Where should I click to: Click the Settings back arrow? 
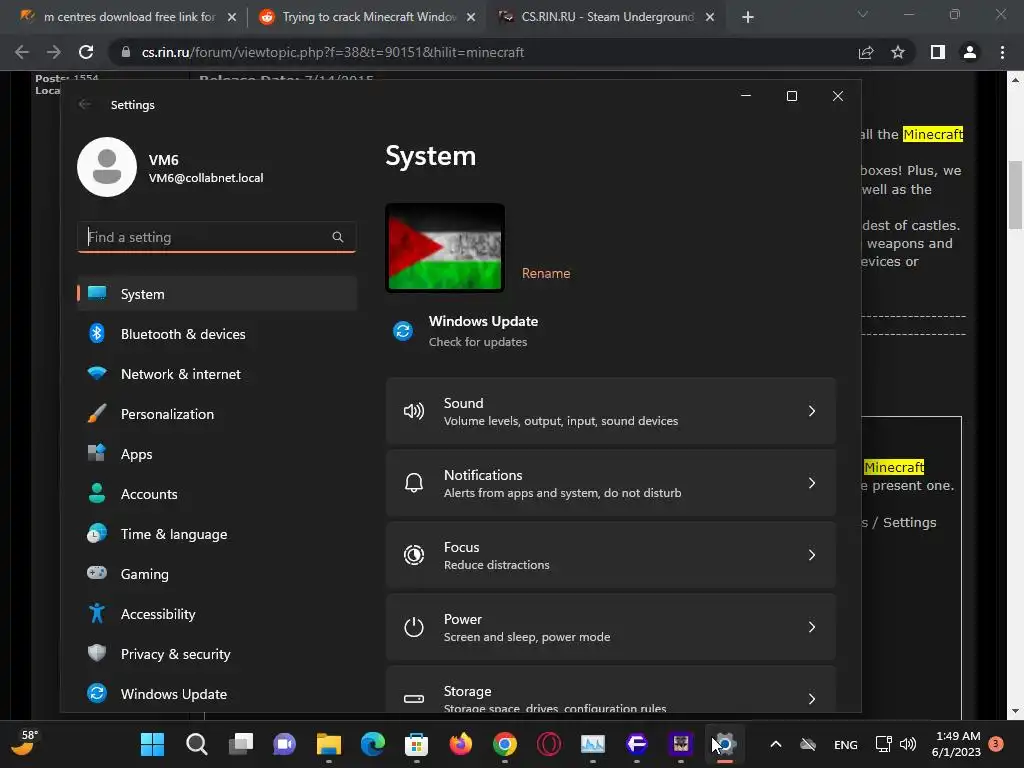click(85, 104)
